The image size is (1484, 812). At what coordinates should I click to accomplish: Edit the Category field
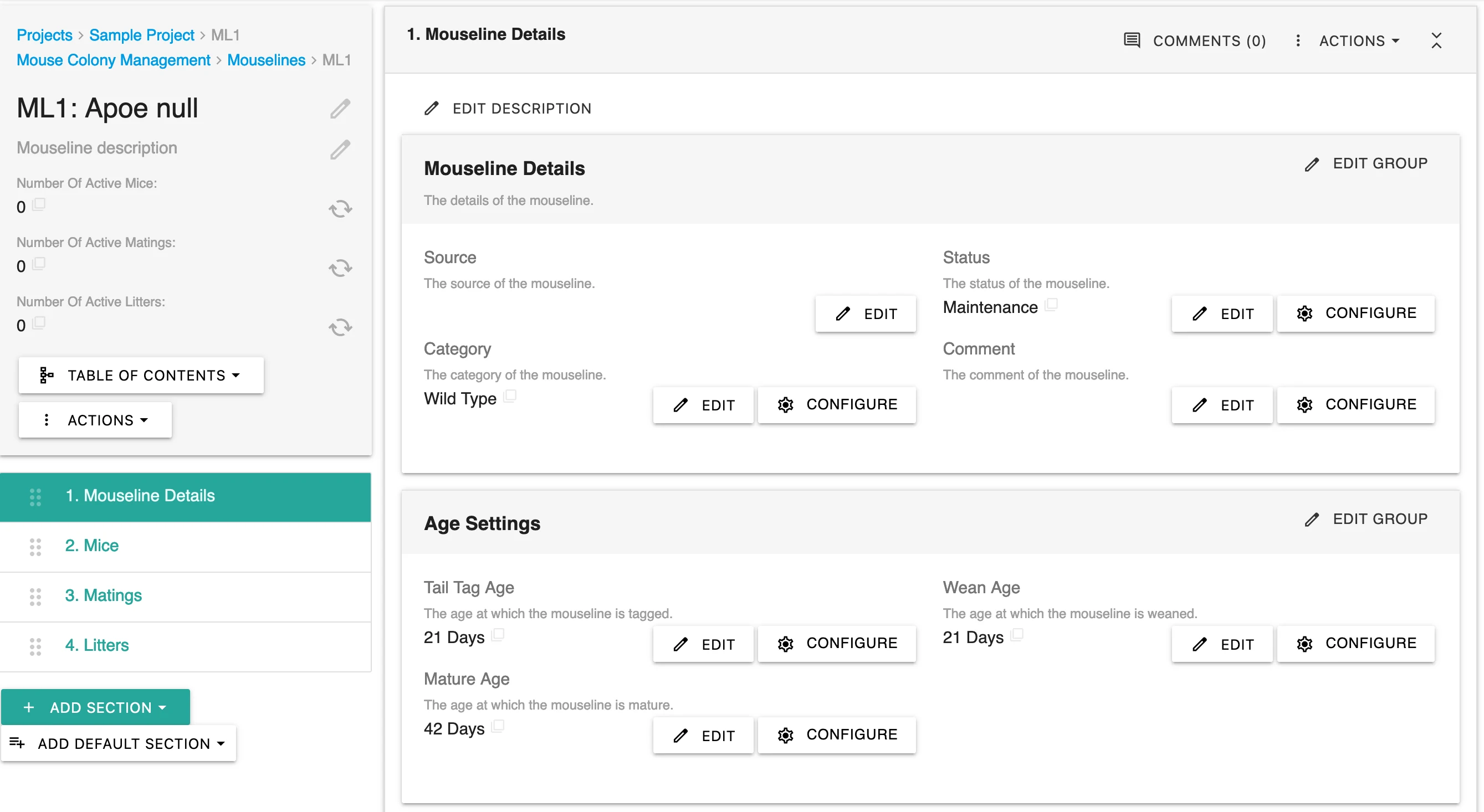coord(703,405)
